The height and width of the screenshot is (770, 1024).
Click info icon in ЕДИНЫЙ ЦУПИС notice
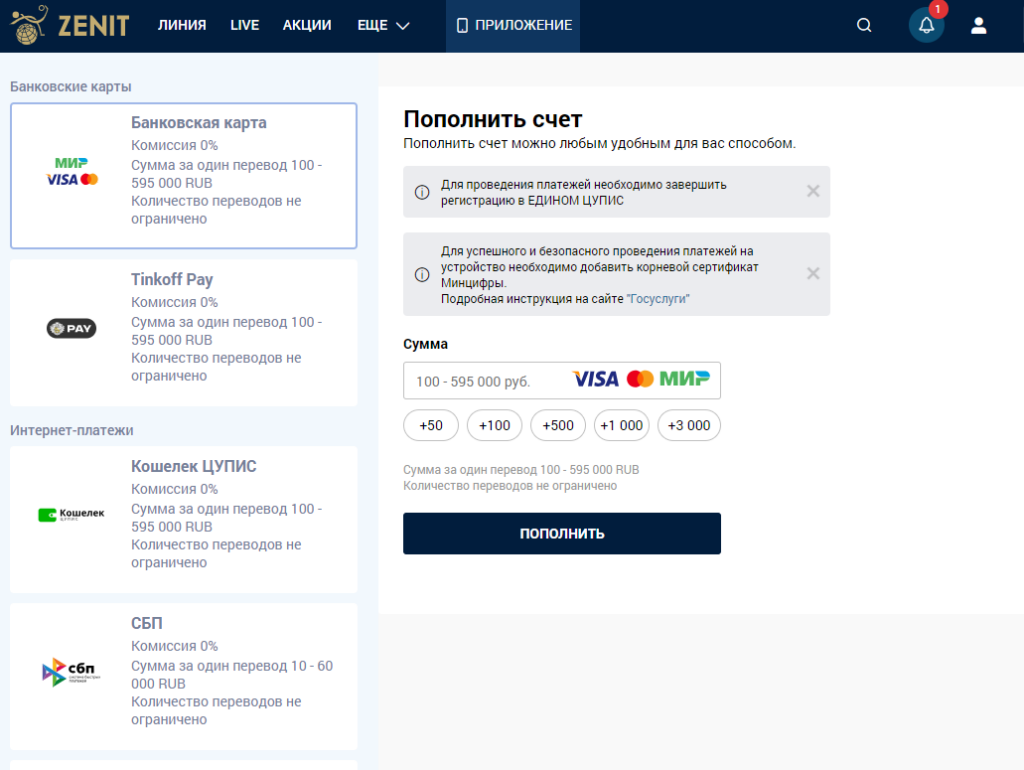[422, 192]
